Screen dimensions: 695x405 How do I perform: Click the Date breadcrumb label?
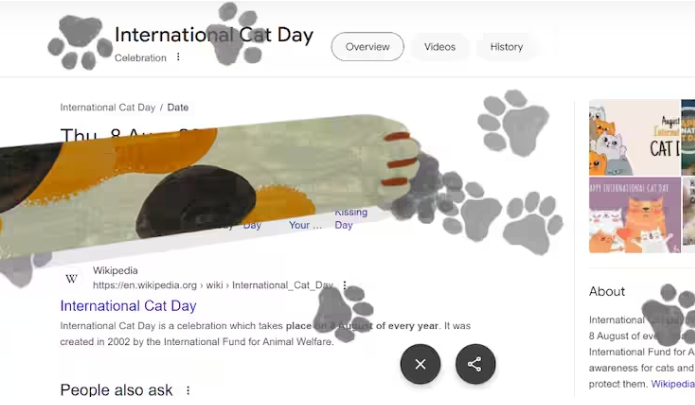[178, 107]
